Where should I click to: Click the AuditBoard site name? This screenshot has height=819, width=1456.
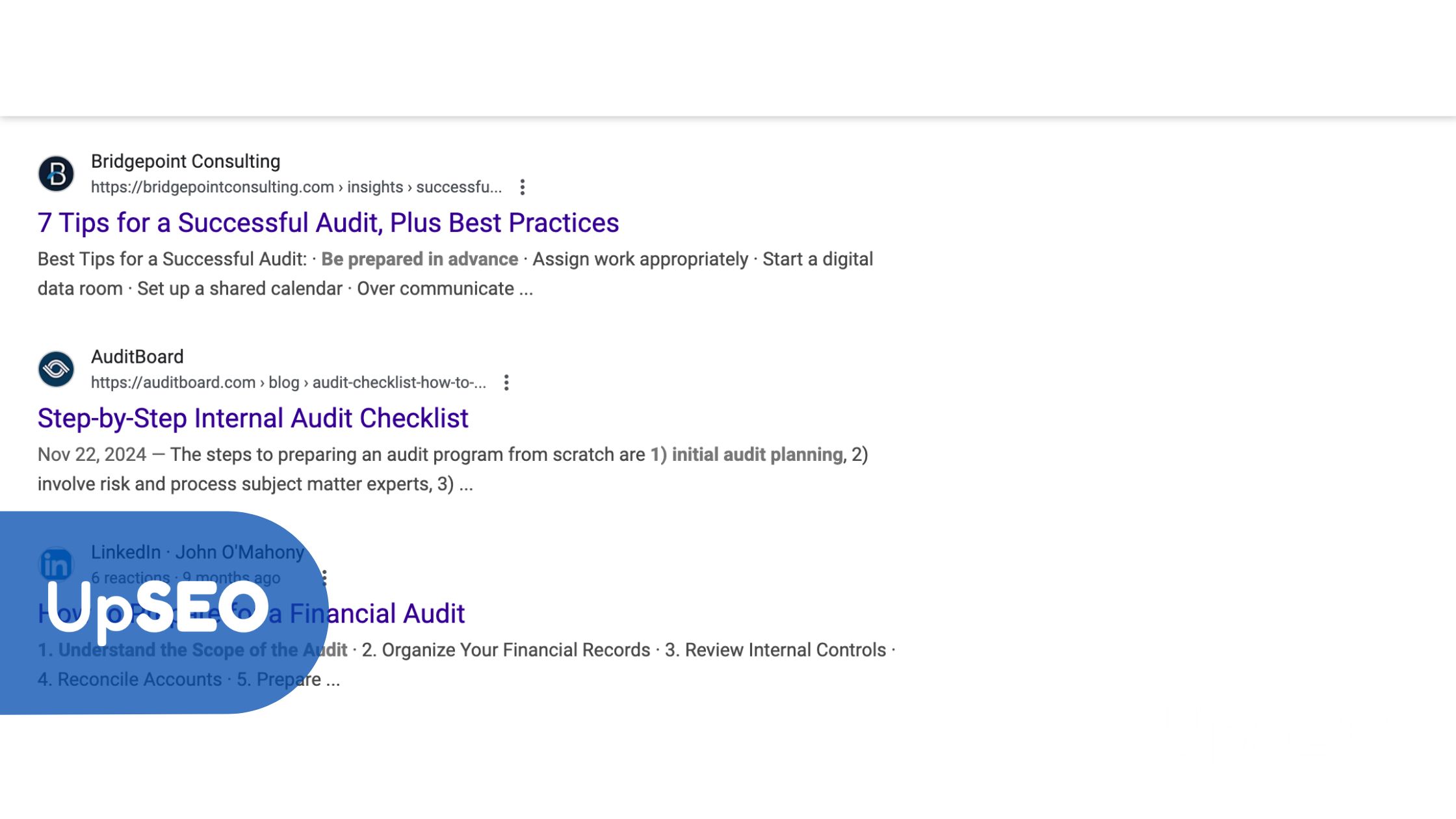[137, 357]
